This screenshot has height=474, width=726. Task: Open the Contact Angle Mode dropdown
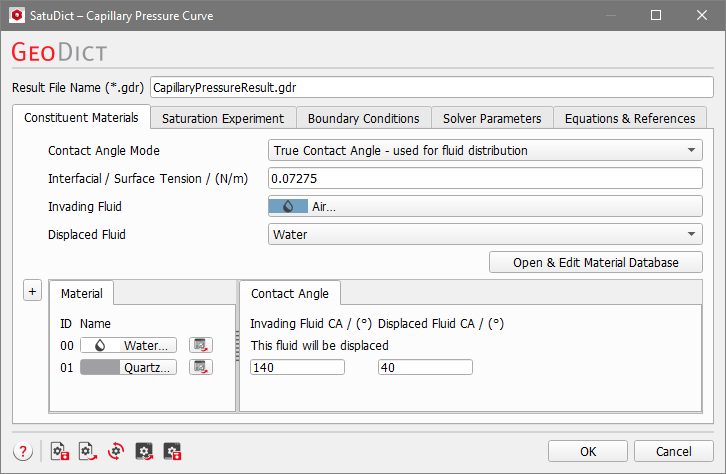[485, 150]
